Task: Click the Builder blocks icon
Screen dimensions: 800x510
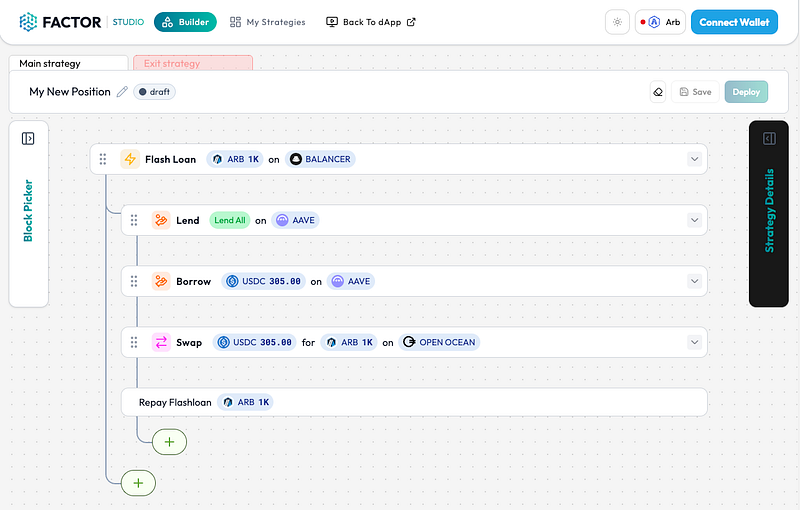Action: coord(167,22)
